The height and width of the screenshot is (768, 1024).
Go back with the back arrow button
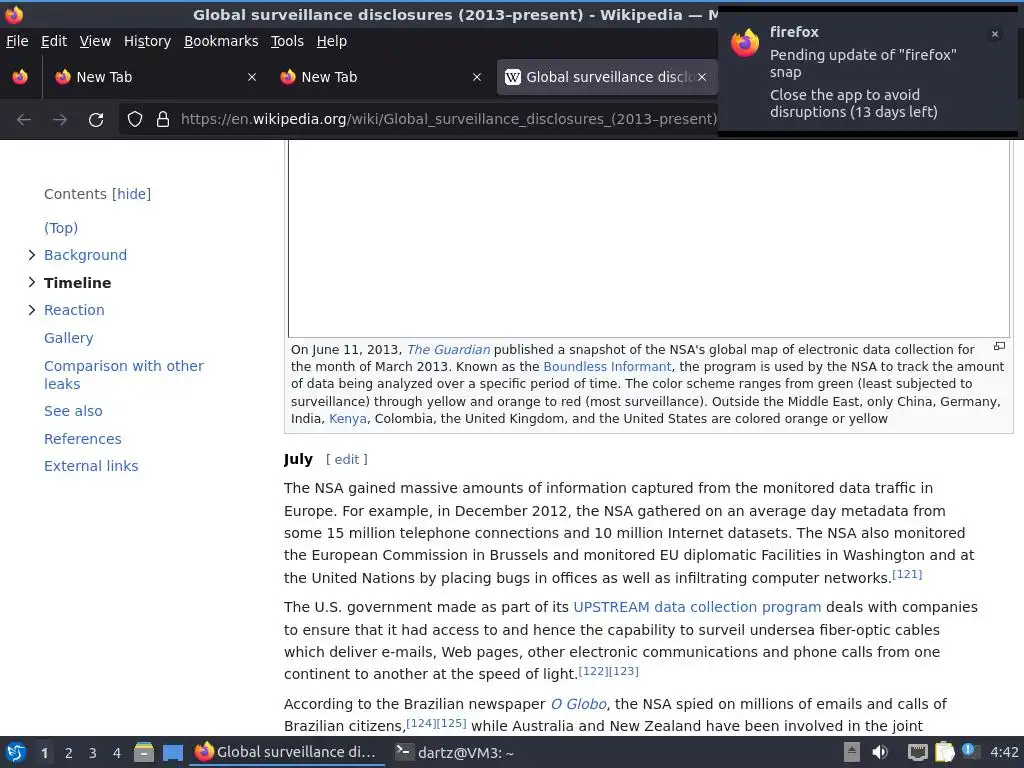(x=24, y=120)
